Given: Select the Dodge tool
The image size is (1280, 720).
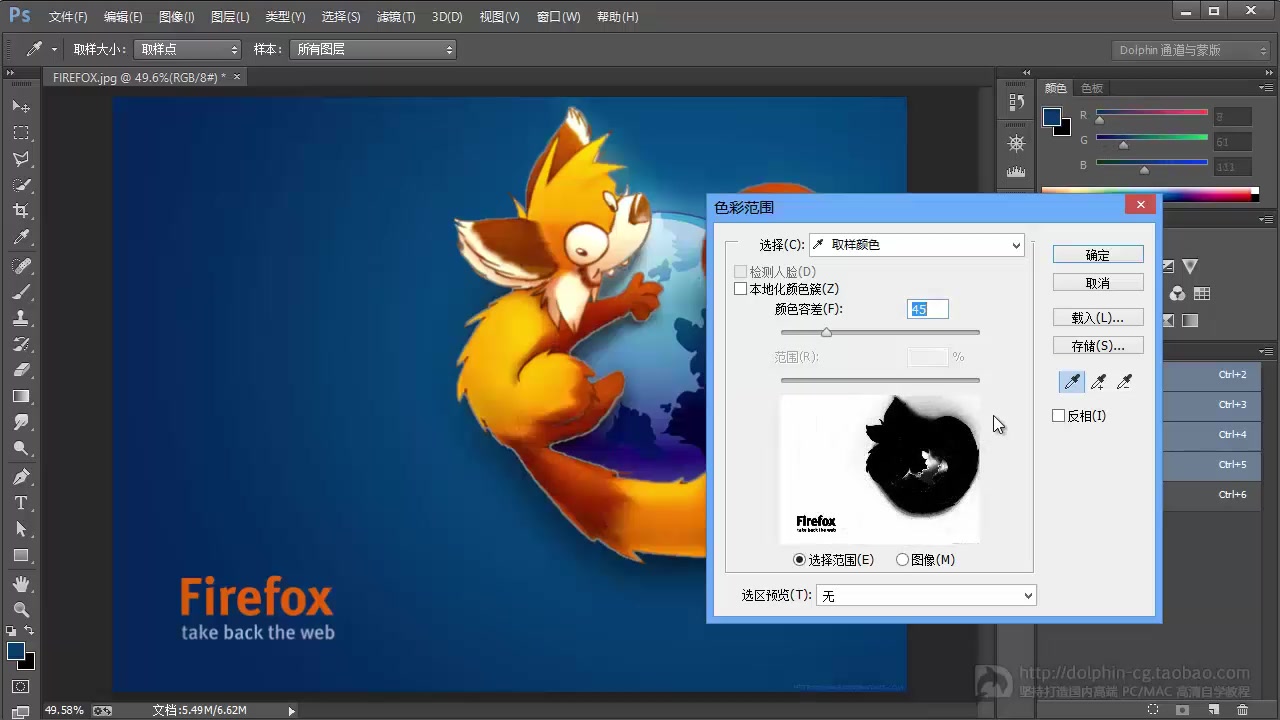Looking at the screenshot, I should point(21,448).
